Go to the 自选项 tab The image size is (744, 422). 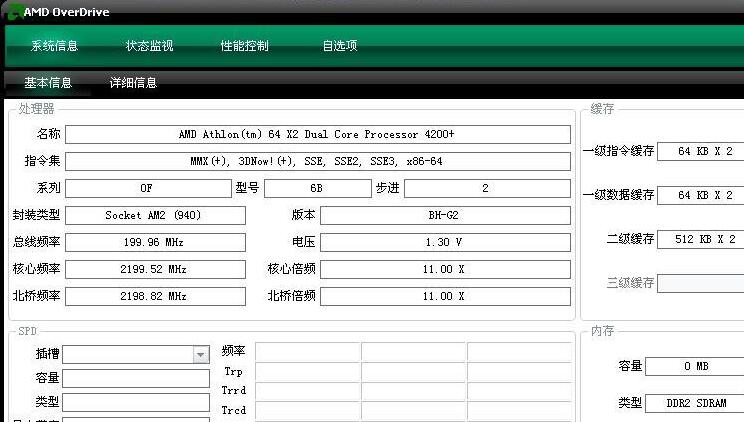(x=340, y=46)
